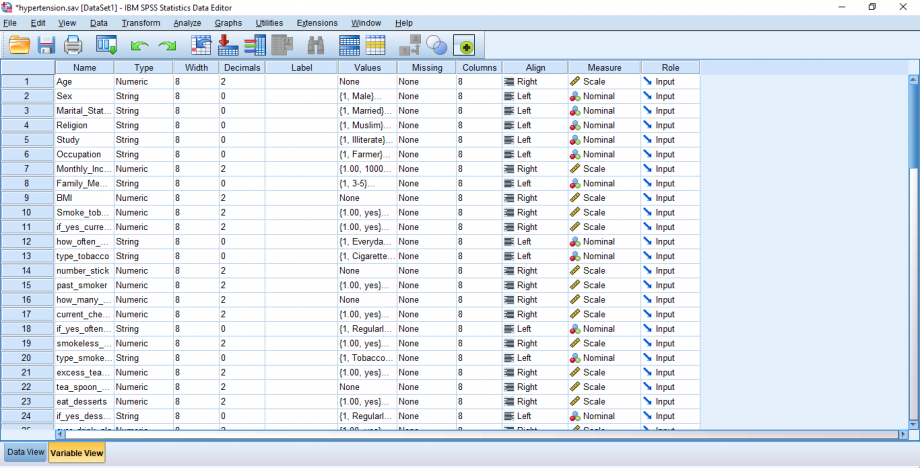Click the Values cell for Religion row
The height and width of the screenshot is (468, 920).
[x=366, y=125]
